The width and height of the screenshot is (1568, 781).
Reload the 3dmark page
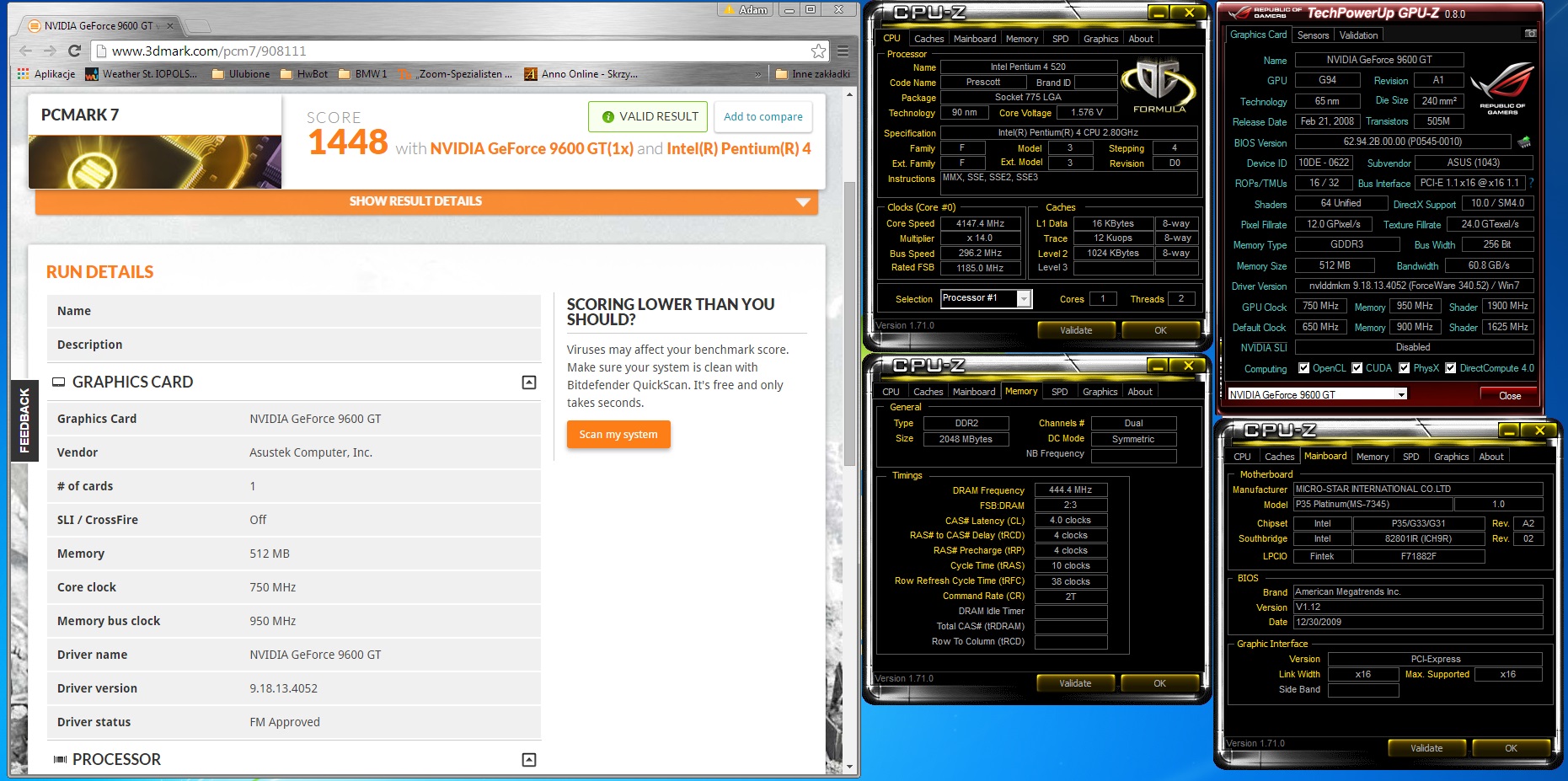pos(74,51)
